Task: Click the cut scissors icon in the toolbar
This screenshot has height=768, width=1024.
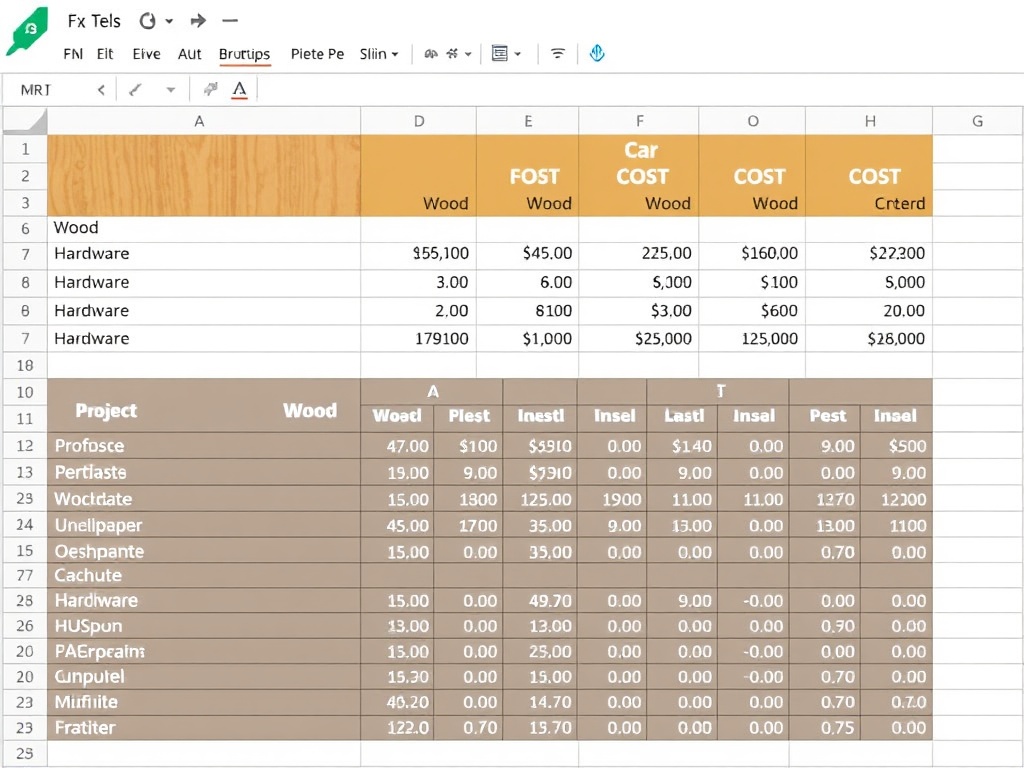Action: pos(451,53)
